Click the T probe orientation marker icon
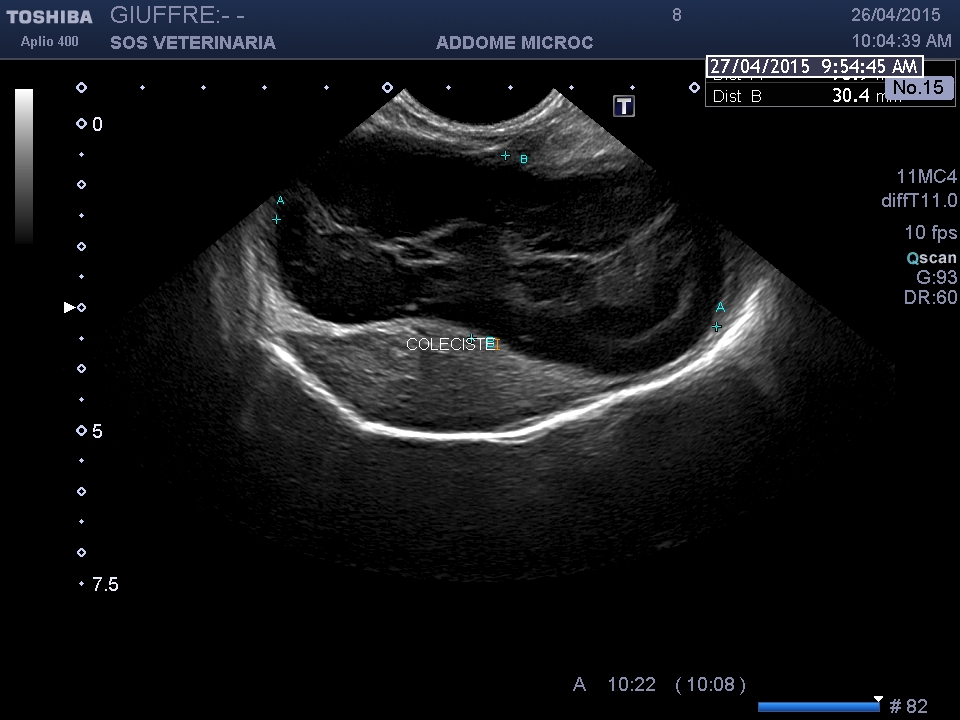The height and width of the screenshot is (720, 960). click(624, 106)
